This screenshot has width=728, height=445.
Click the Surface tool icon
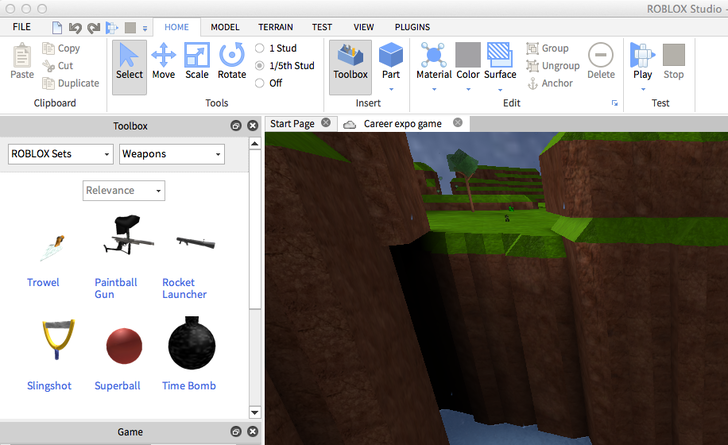tap(500, 55)
